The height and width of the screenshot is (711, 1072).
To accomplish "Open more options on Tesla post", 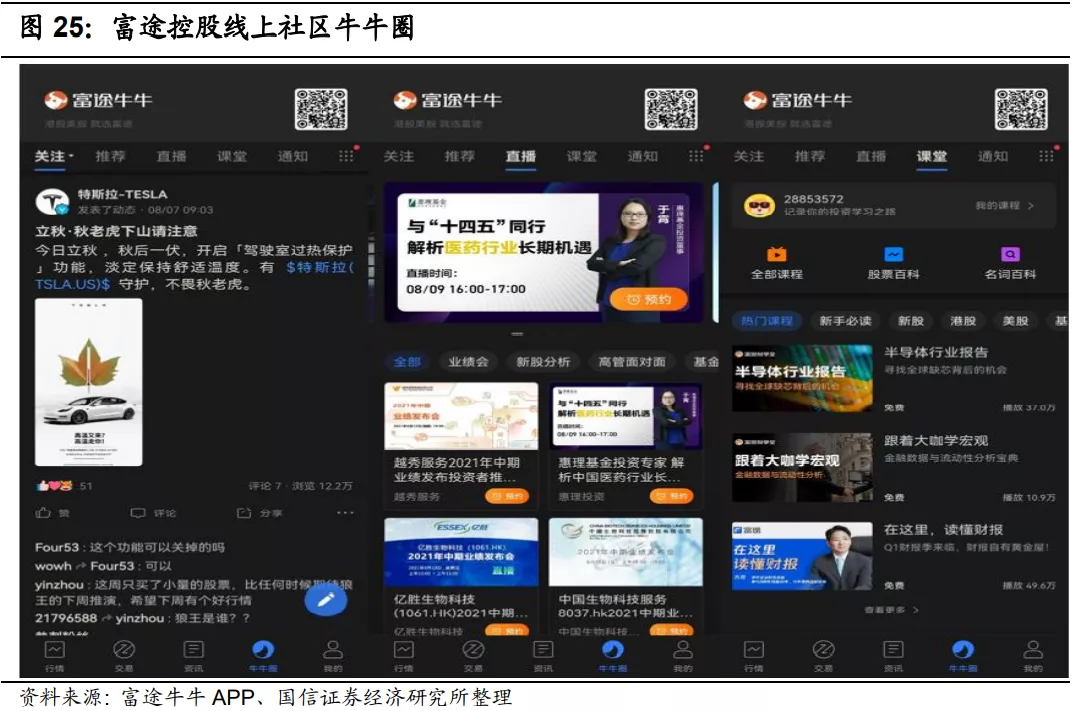I will 345,513.
